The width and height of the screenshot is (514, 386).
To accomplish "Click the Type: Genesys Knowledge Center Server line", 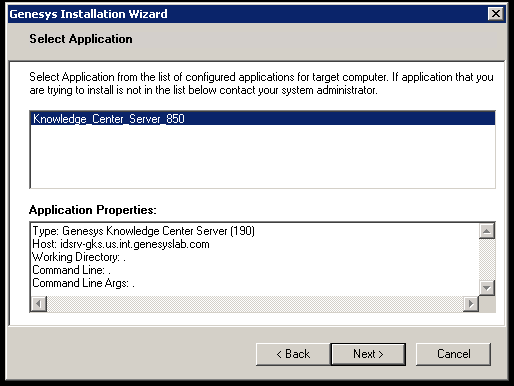I will coord(143,231).
